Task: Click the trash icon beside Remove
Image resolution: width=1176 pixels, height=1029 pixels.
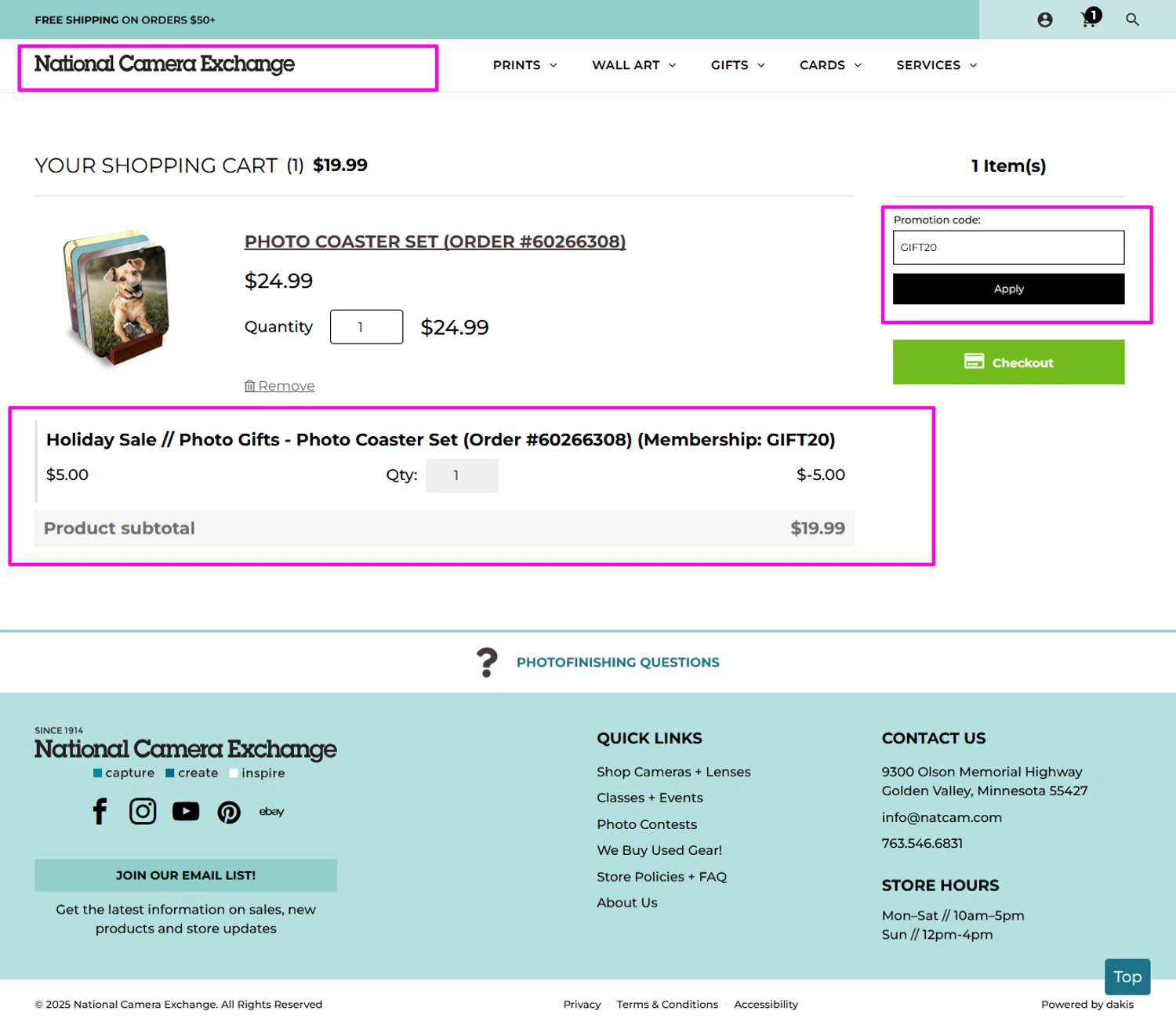Action: [x=249, y=386]
